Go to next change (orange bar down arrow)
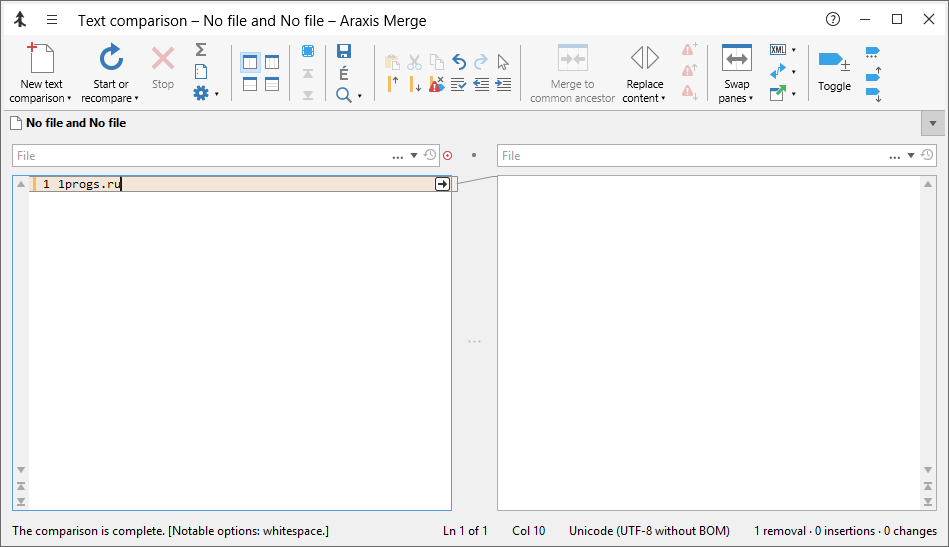This screenshot has height=547, width=949. 415,84
